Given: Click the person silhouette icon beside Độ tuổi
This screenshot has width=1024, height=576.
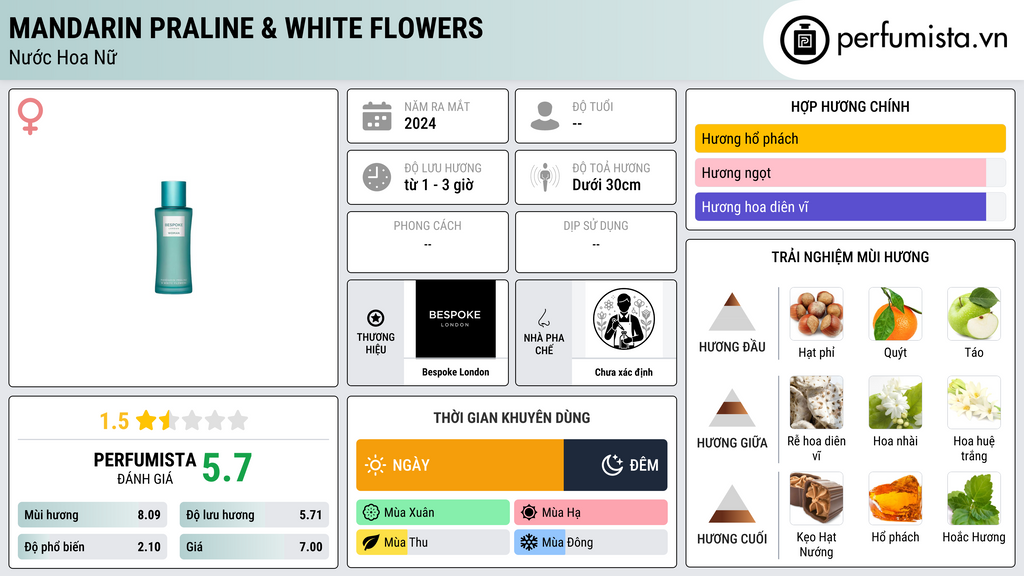Looking at the screenshot, I should pos(545,116).
